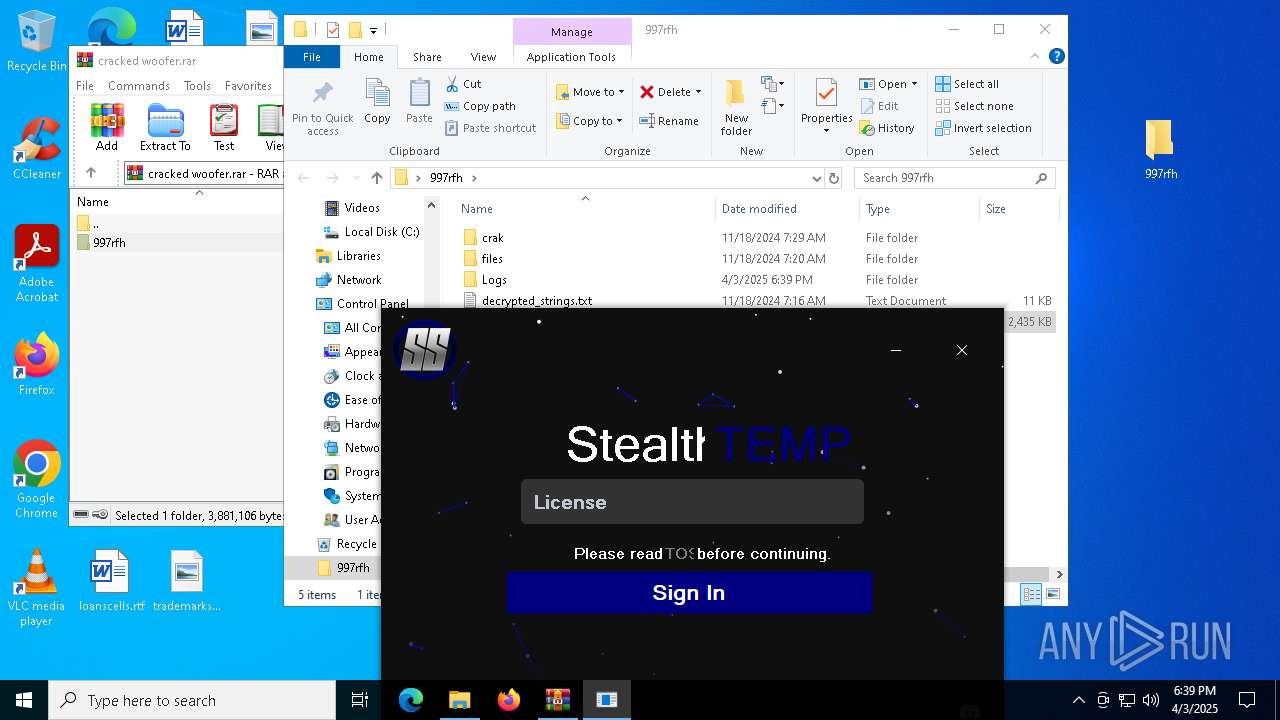Select Network in navigation pane
This screenshot has height=720, width=1280.
tap(358, 280)
